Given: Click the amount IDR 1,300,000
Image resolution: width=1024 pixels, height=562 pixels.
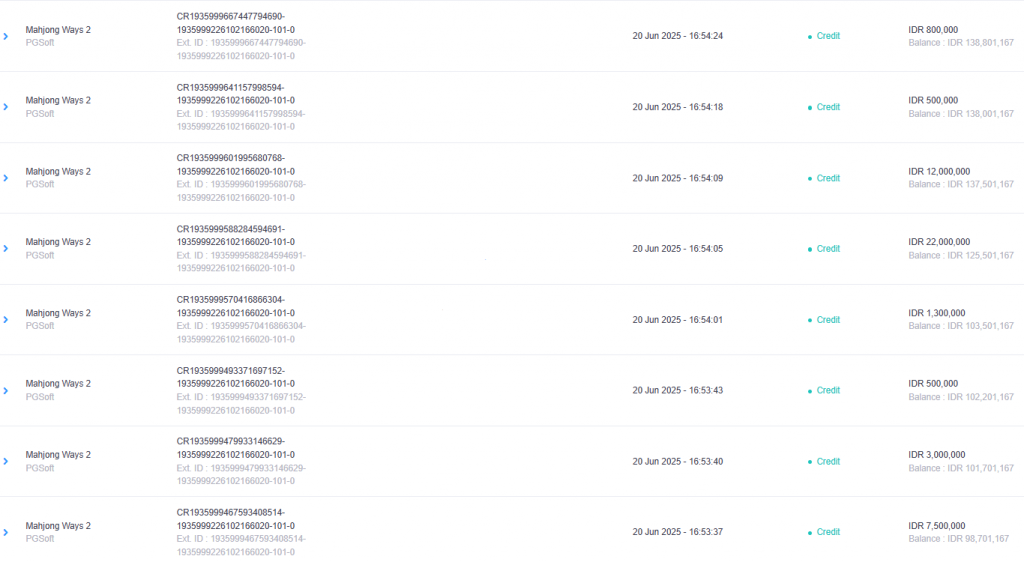Looking at the screenshot, I should tap(936, 313).
